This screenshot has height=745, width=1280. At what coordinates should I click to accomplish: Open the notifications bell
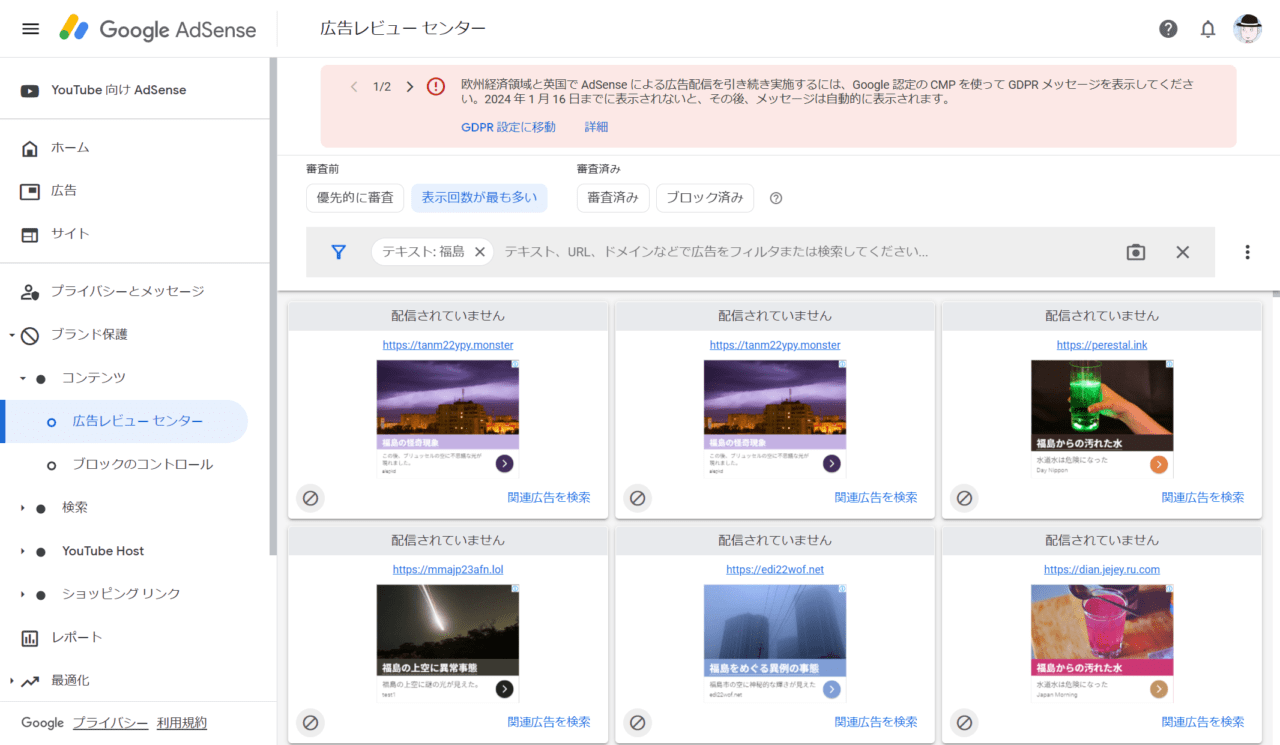[x=1208, y=29]
